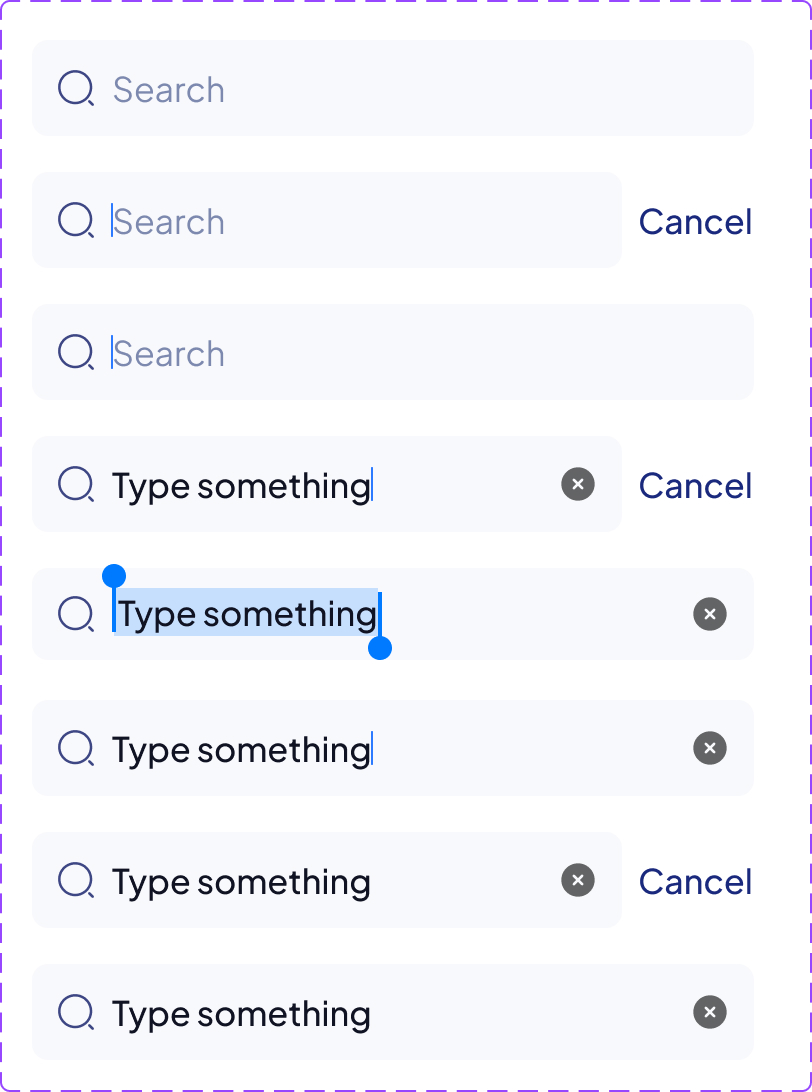Click the magnifier icon in the highlighted-text search bar
Viewport: 812px width, 1092px height.
76,614
